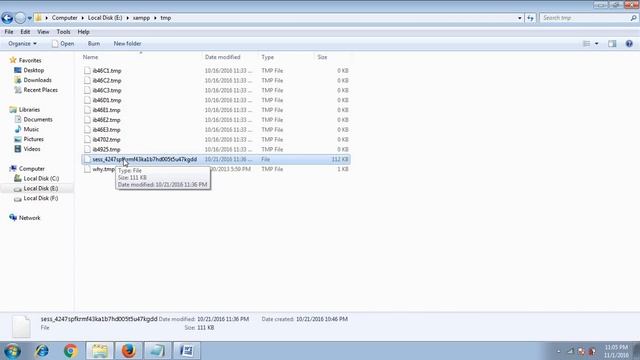Select file ib46C2.tmp
Viewport: 640px width, 360px height.
(107, 80)
